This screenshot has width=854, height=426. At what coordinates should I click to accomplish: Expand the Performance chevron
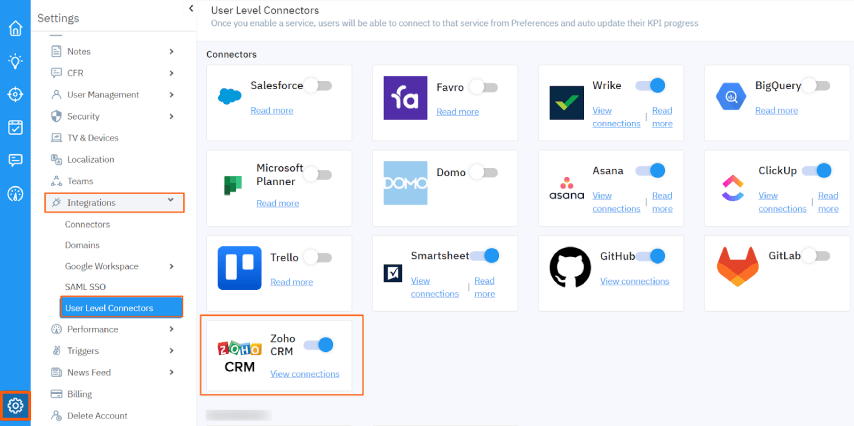pyautogui.click(x=171, y=329)
